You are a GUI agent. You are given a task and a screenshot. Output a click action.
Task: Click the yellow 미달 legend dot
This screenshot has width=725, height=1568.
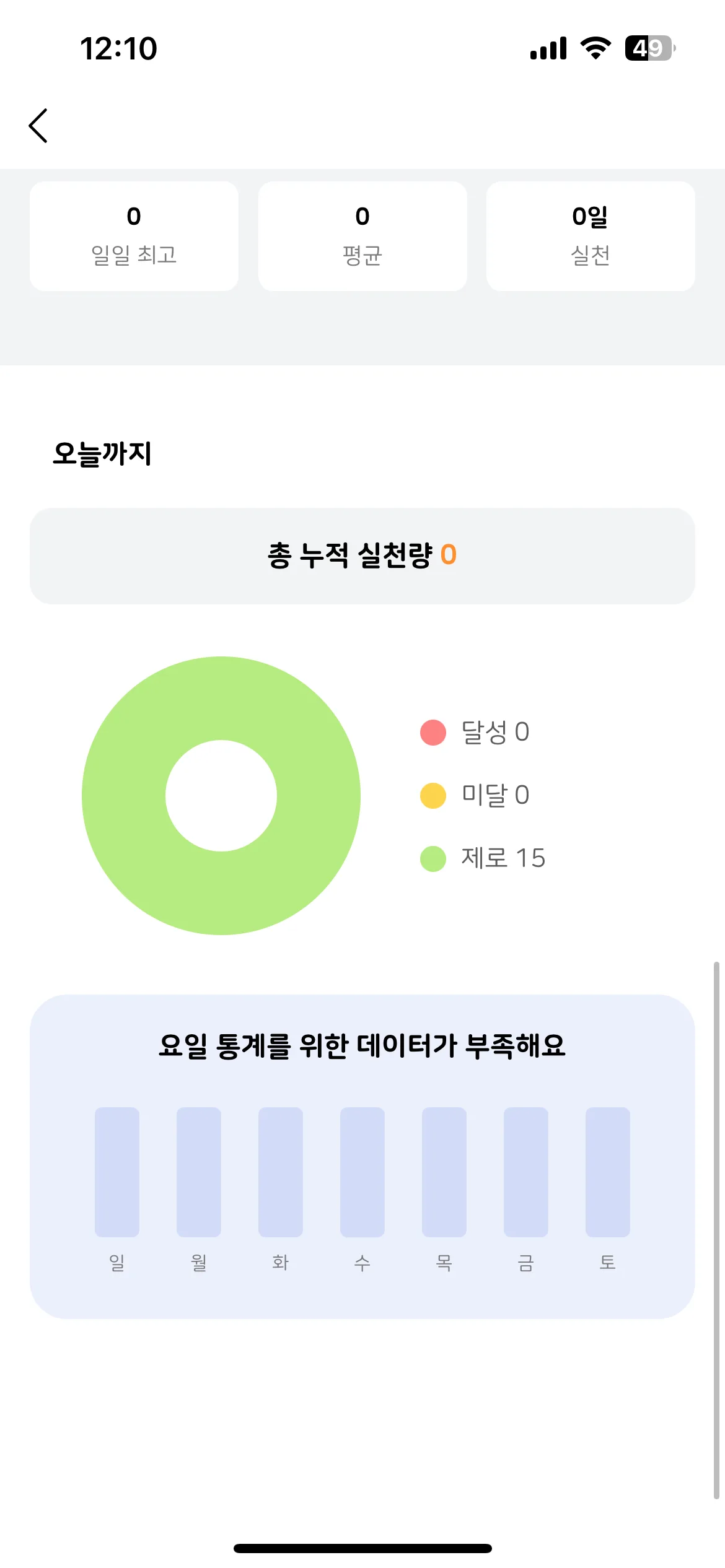pyautogui.click(x=433, y=796)
